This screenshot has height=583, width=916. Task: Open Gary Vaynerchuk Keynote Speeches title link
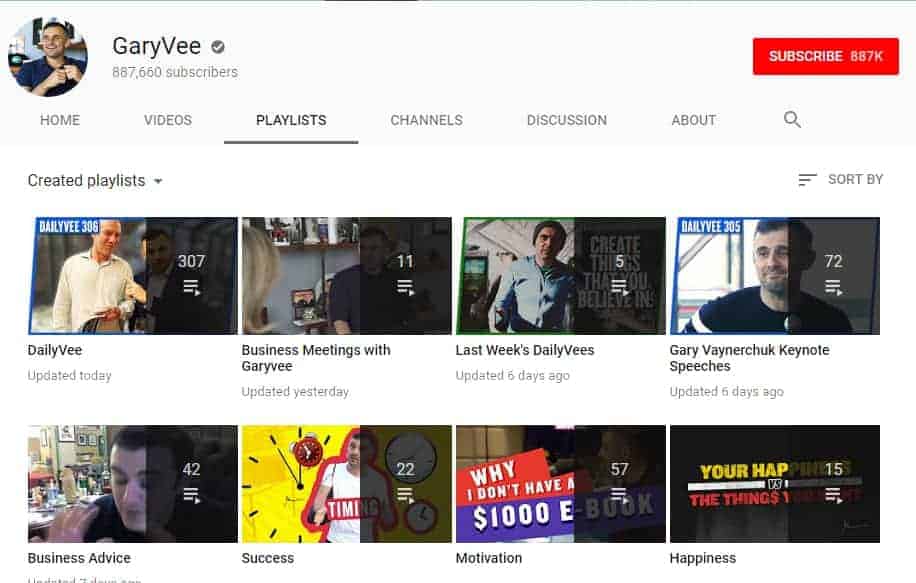(x=750, y=358)
